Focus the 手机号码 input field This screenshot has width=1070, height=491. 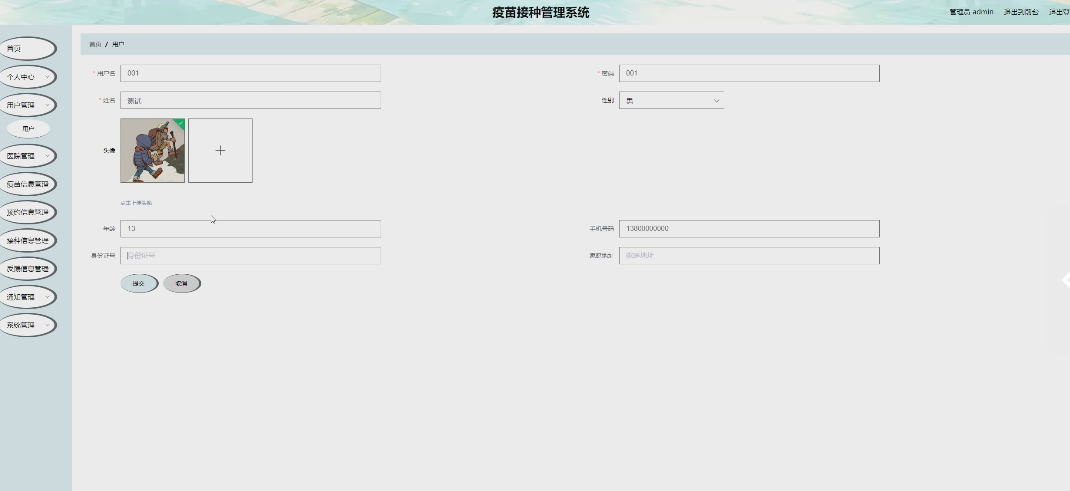(x=749, y=228)
